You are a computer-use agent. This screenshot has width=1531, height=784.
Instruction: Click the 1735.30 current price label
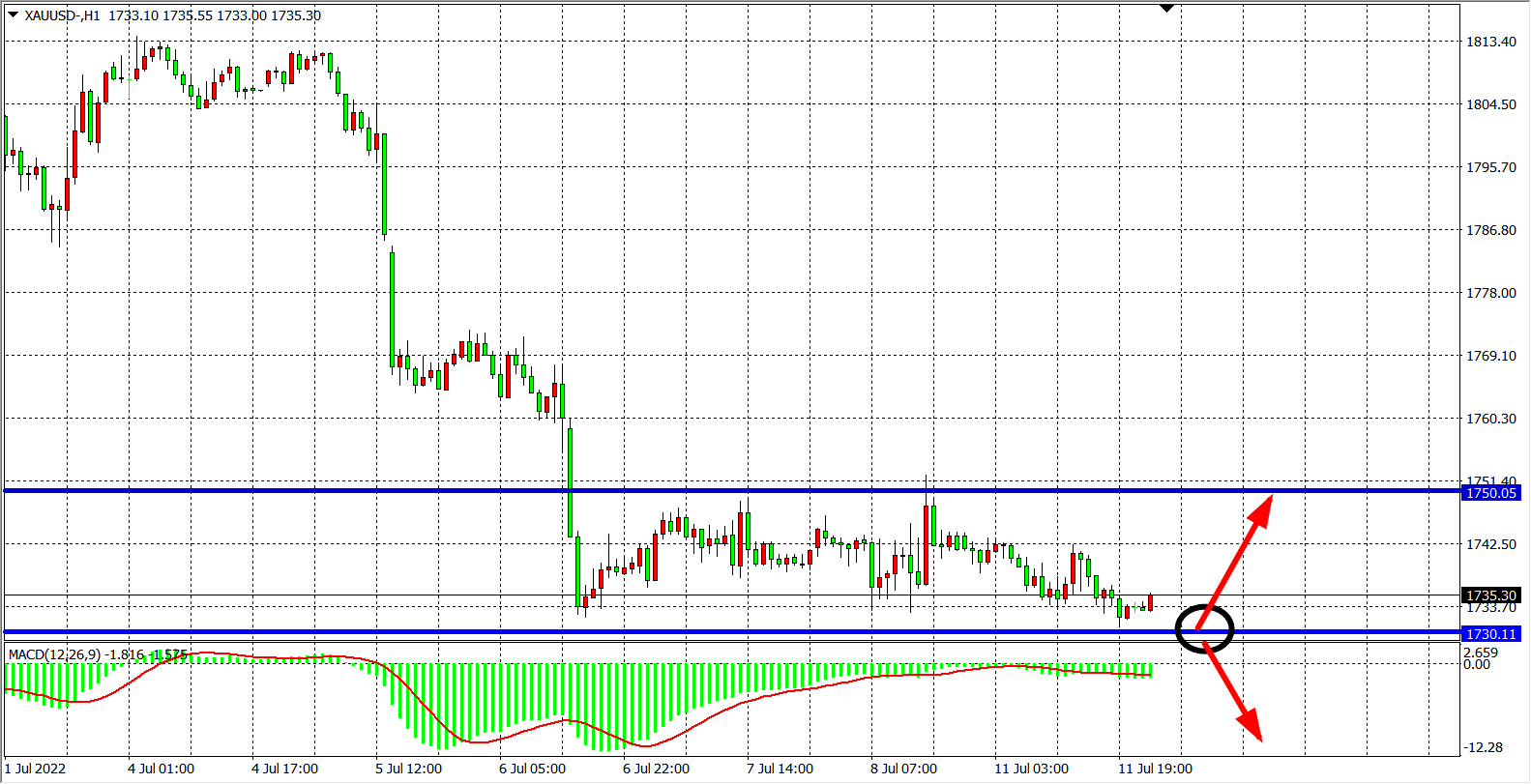pyautogui.click(x=1491, y=595)
